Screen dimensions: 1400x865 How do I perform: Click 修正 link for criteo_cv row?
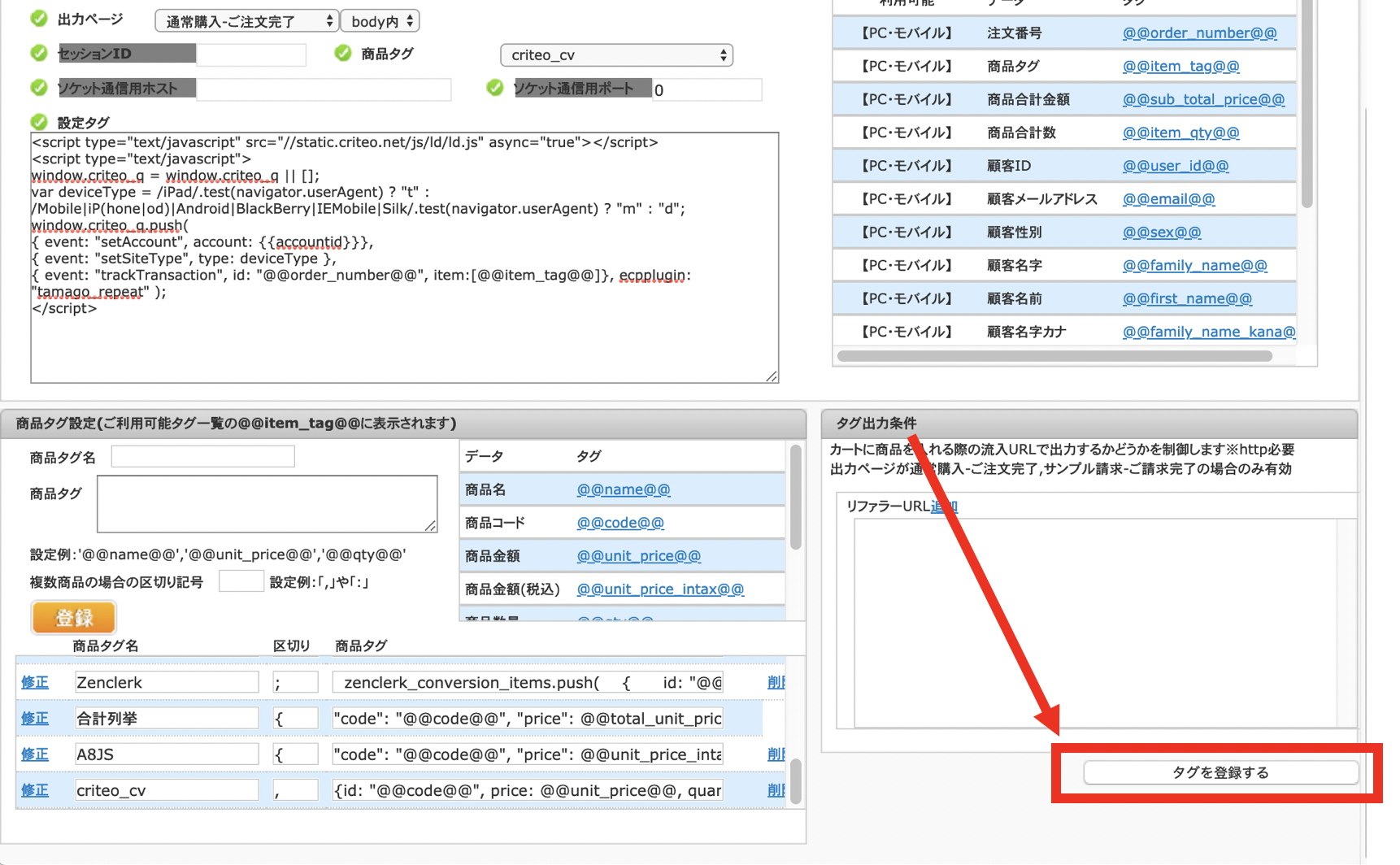pos(35,790)
